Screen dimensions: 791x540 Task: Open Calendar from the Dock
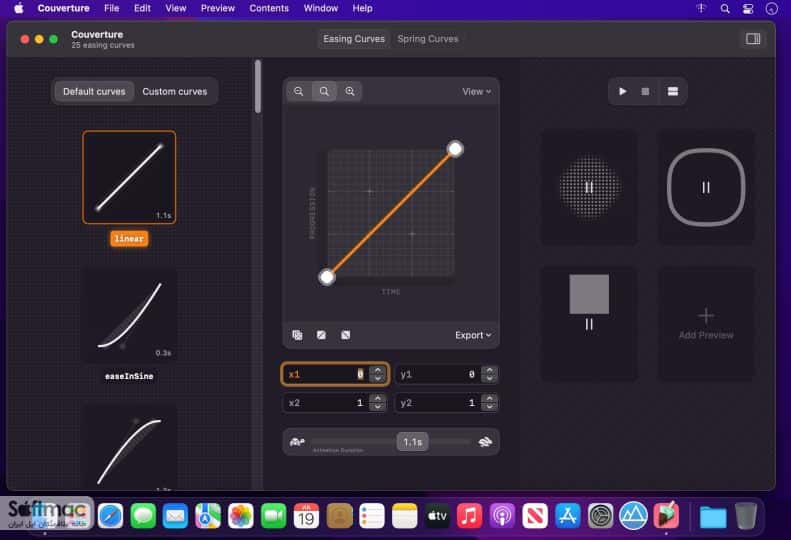[306, 516]
